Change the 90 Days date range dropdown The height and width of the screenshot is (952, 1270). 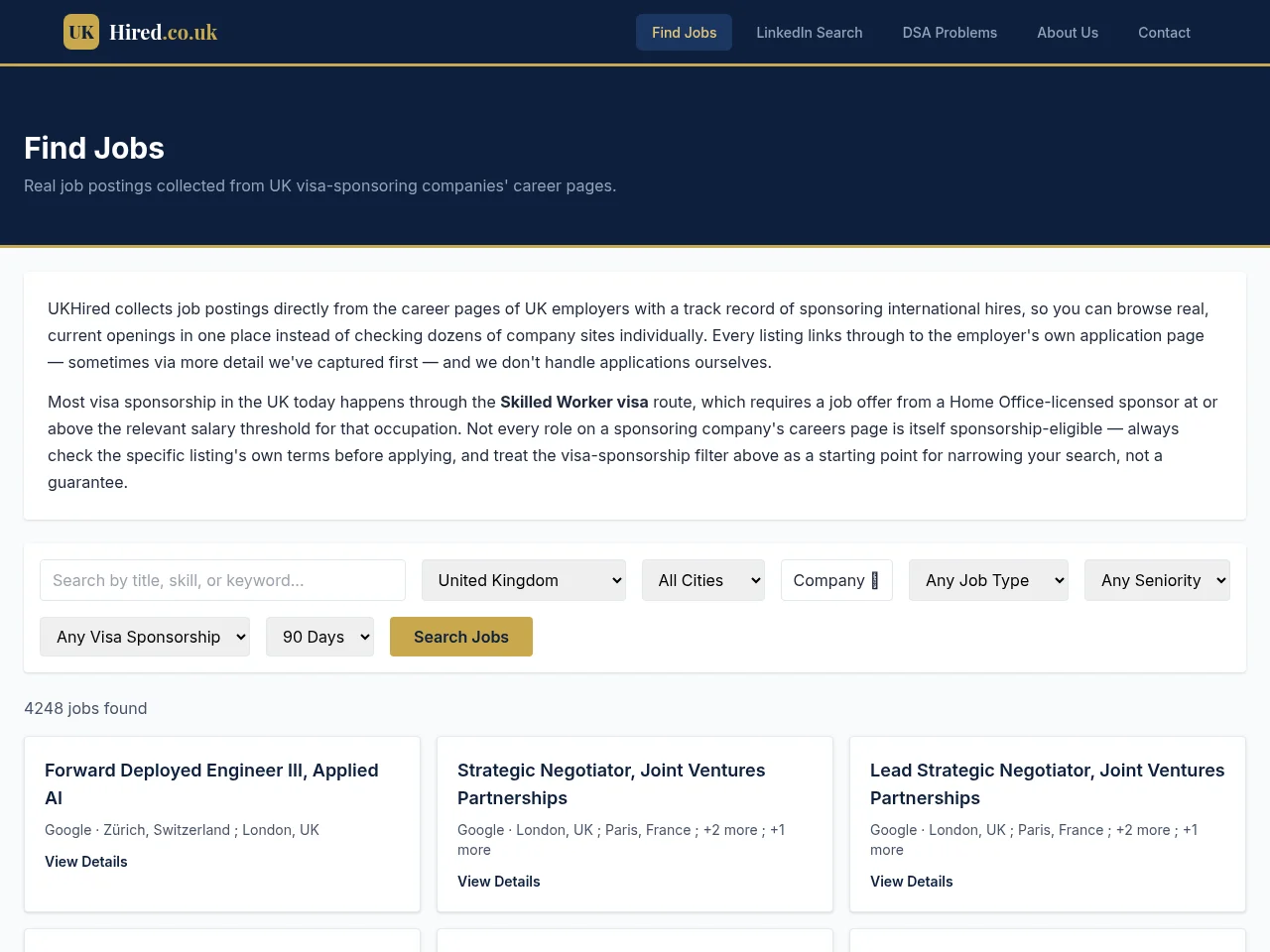click(319, 637)
